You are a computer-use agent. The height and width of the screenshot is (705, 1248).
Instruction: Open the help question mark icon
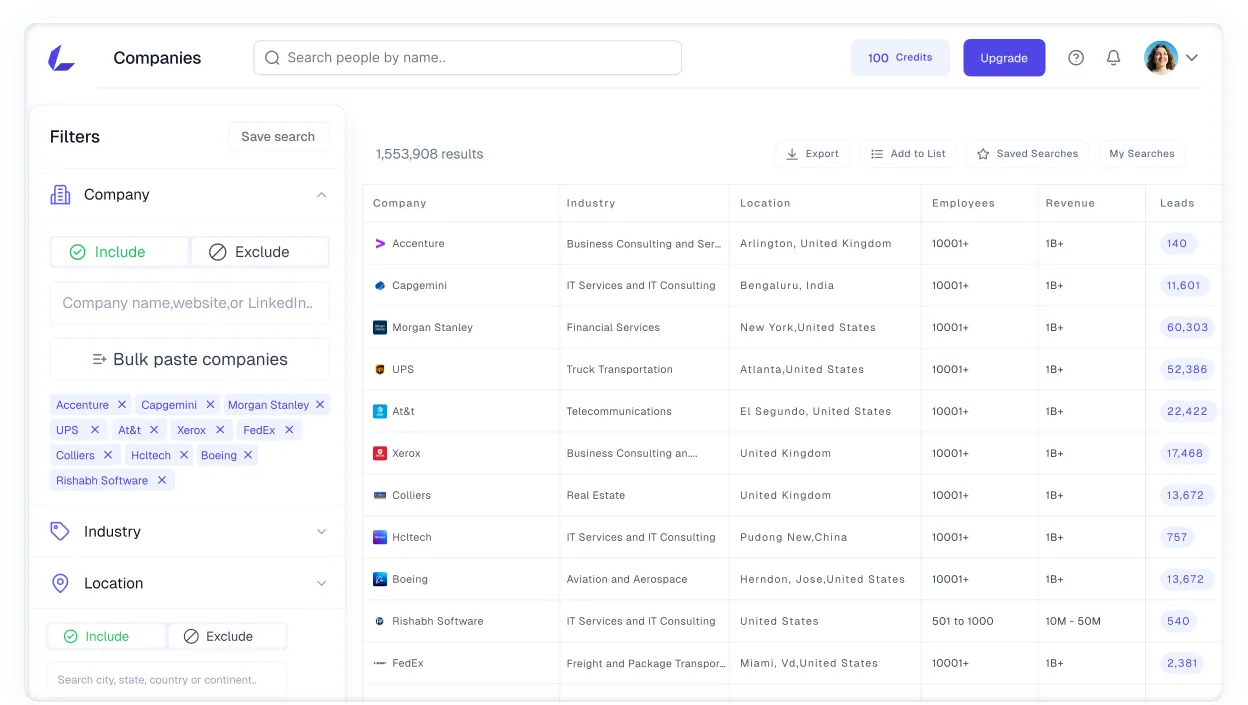click(1076, 58)
